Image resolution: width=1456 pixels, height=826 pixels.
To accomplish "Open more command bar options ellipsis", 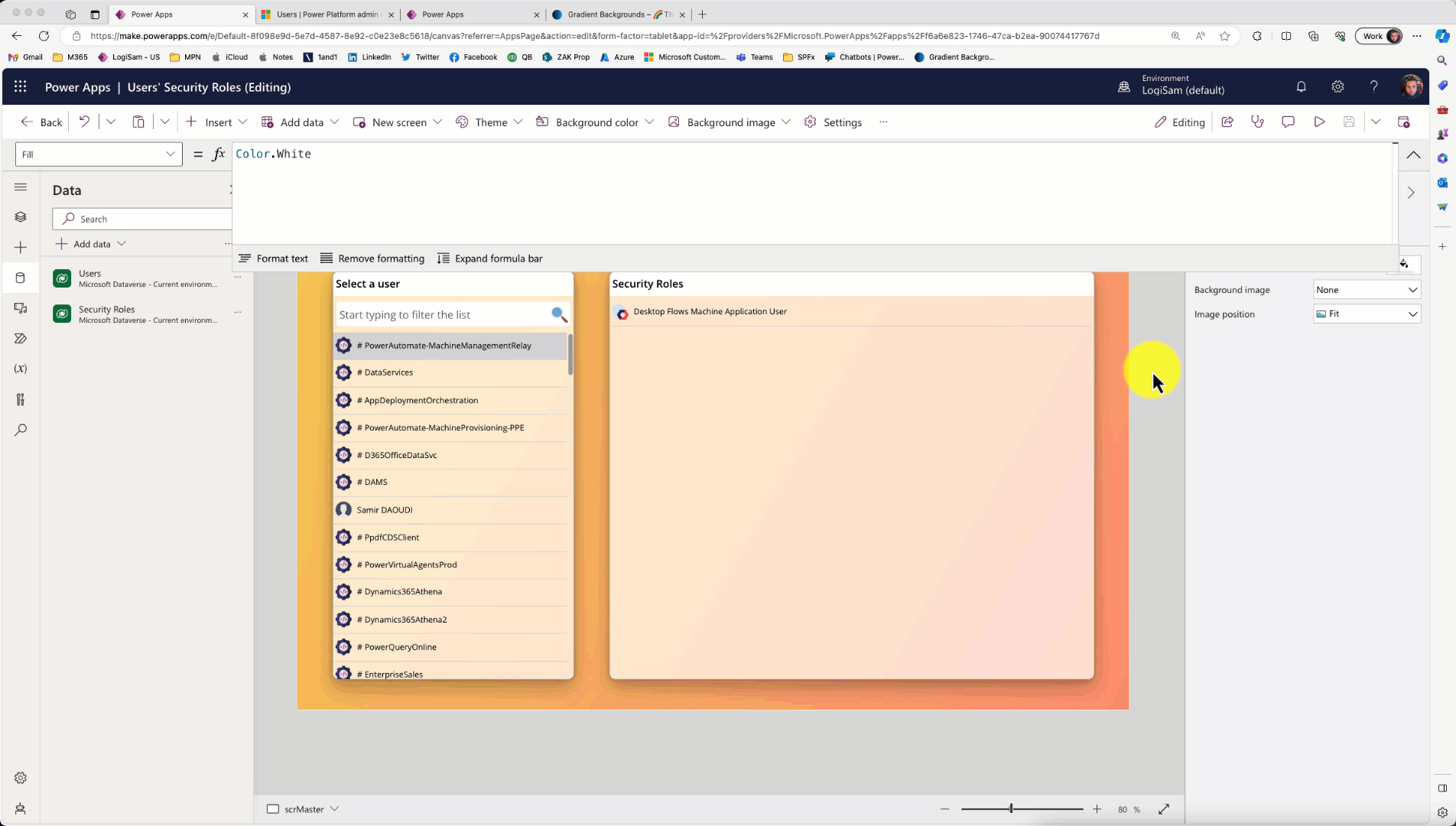I will click(x=883, y=122).
